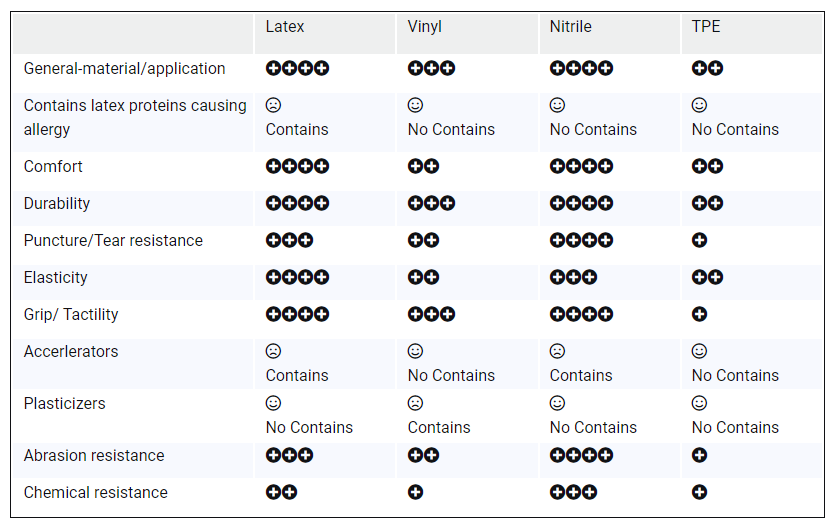Screen dimensions: 837x532
Task: Click the General-material/application row label
Action: tap(124, 69)
